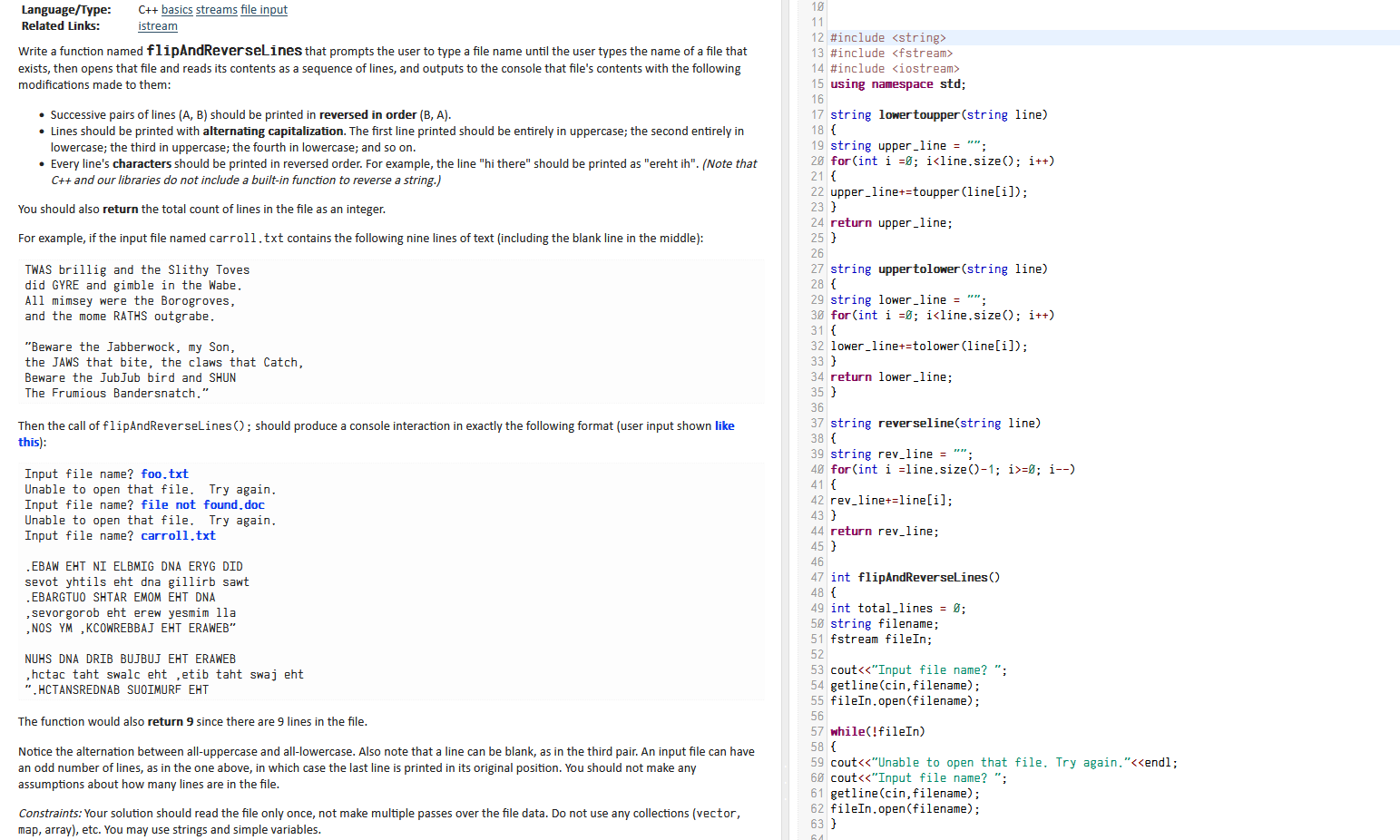Open the "file input" topic link
1400x840 pixels.
263,10
